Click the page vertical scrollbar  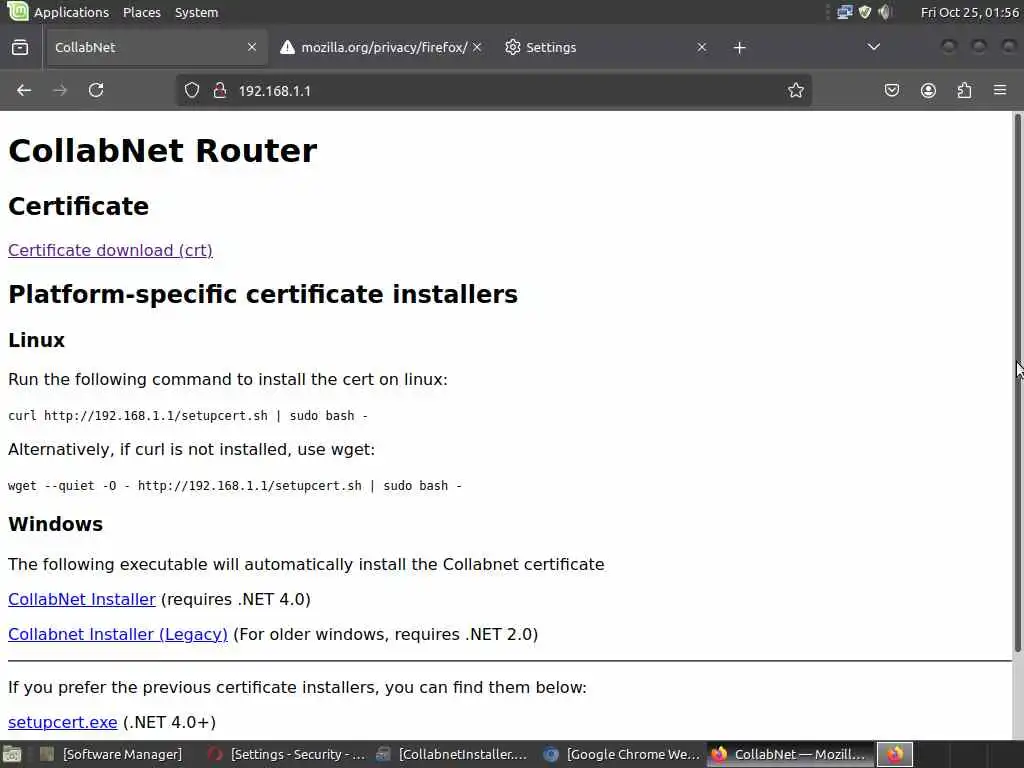pyautogui.click(x=1017, y=382)
